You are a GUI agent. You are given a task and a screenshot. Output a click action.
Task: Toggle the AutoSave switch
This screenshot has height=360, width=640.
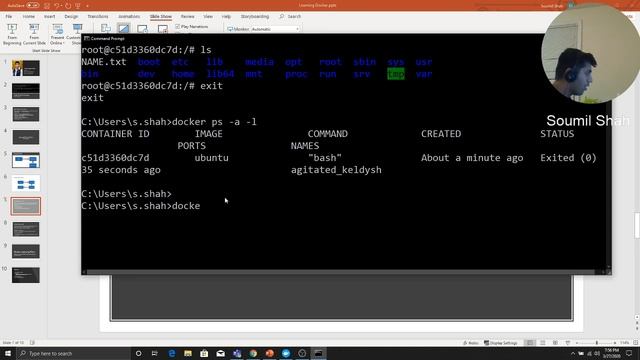tap(33, 6)
